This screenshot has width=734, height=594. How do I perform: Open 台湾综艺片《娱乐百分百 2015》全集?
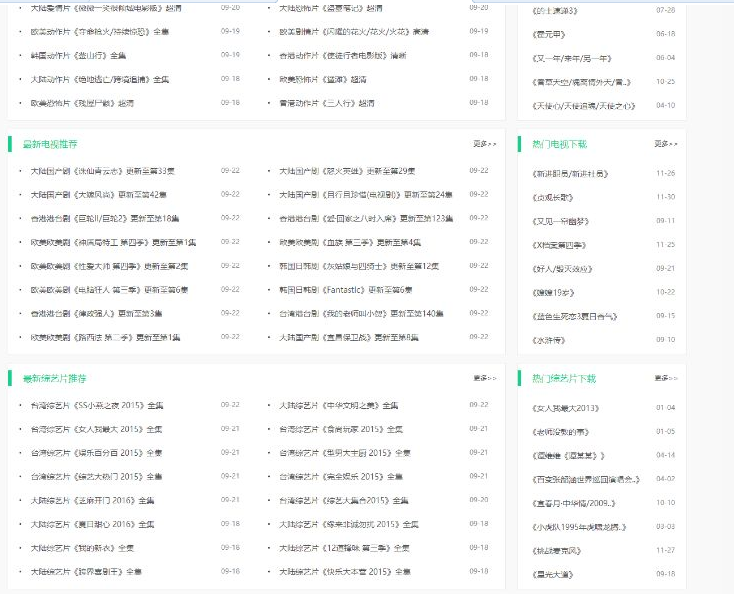coord(96,453)
